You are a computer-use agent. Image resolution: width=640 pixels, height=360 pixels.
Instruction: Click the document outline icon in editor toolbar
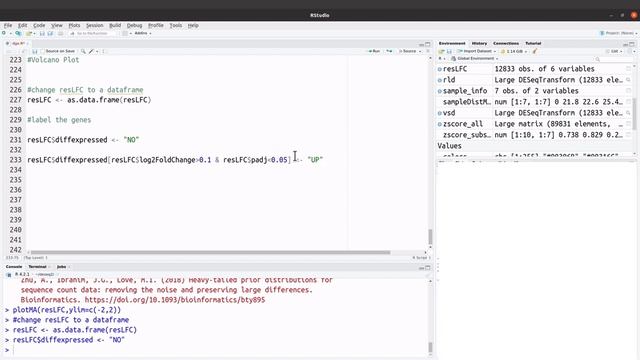tap(428, 51)
